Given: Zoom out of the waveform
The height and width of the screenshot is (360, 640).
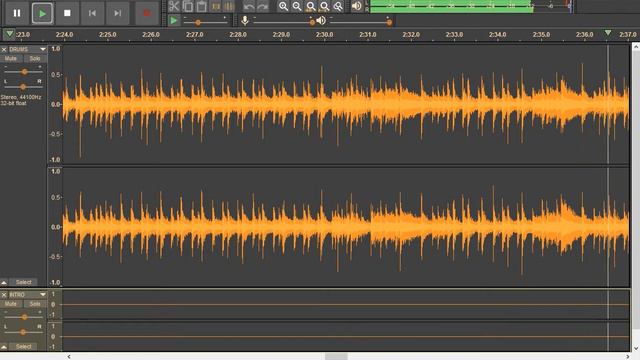Looking at the screenshot, I should click(x=297, y=6).
